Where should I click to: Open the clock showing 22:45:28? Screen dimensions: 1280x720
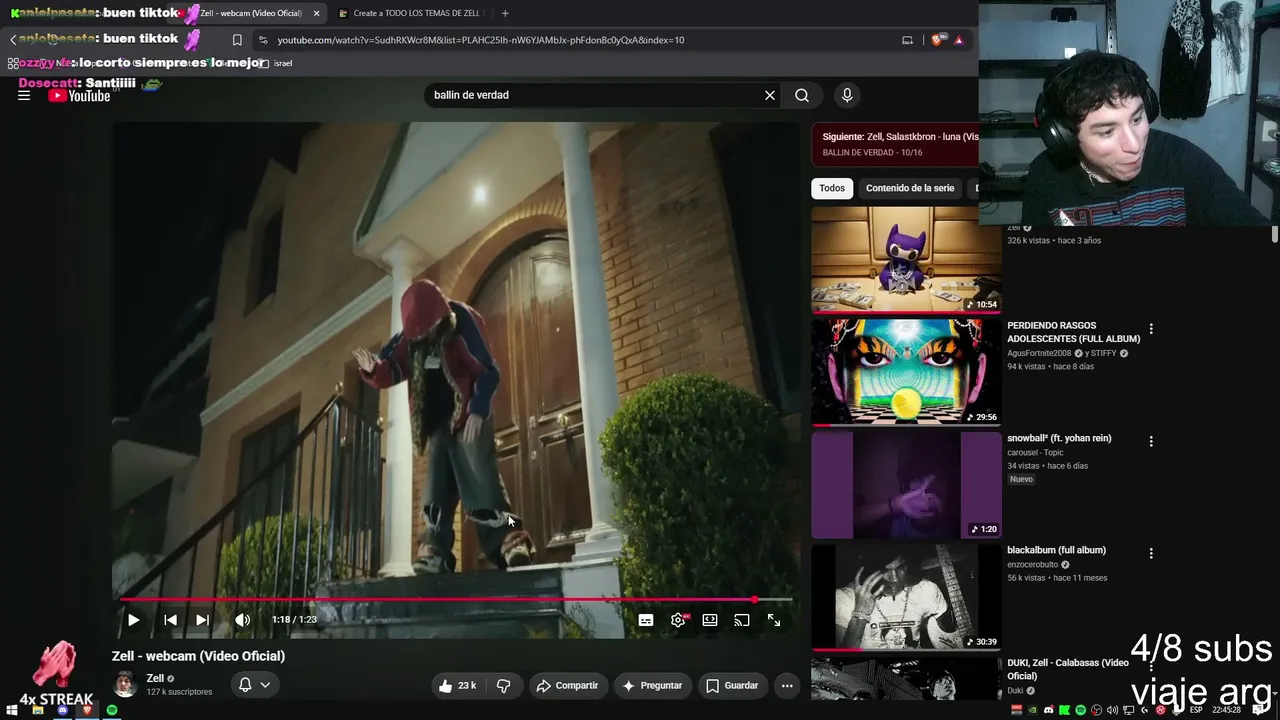coord(1226,710)
